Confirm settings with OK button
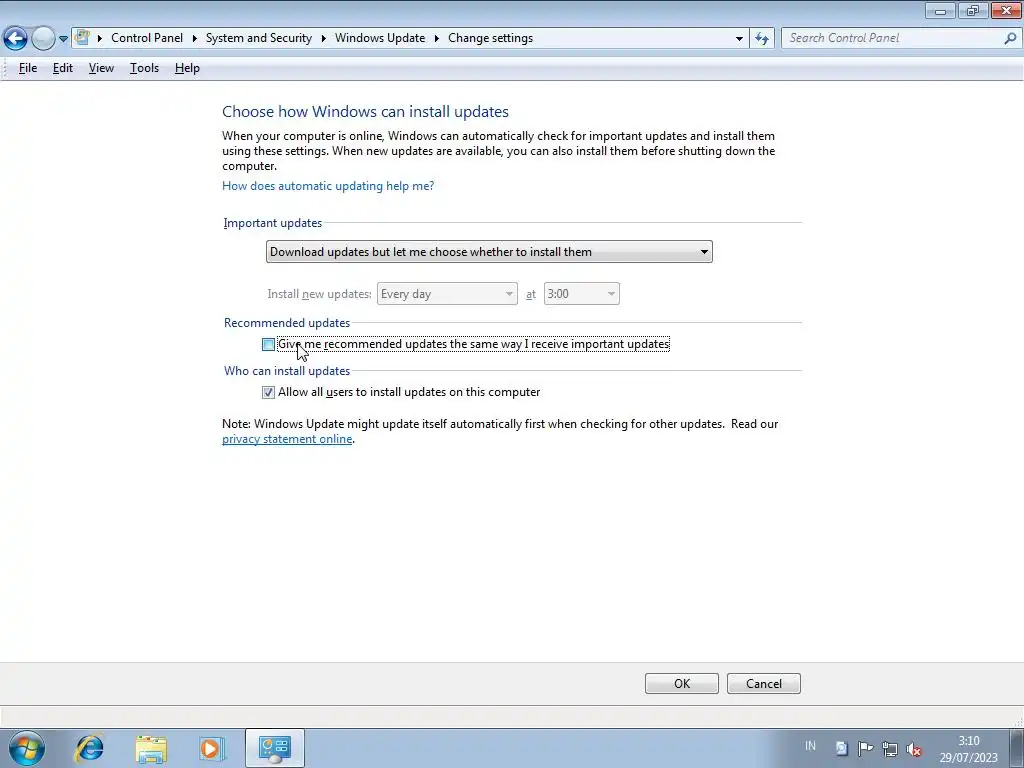Image resolution: width=1024 pixels, height=768 pixels. pos(682,684)
